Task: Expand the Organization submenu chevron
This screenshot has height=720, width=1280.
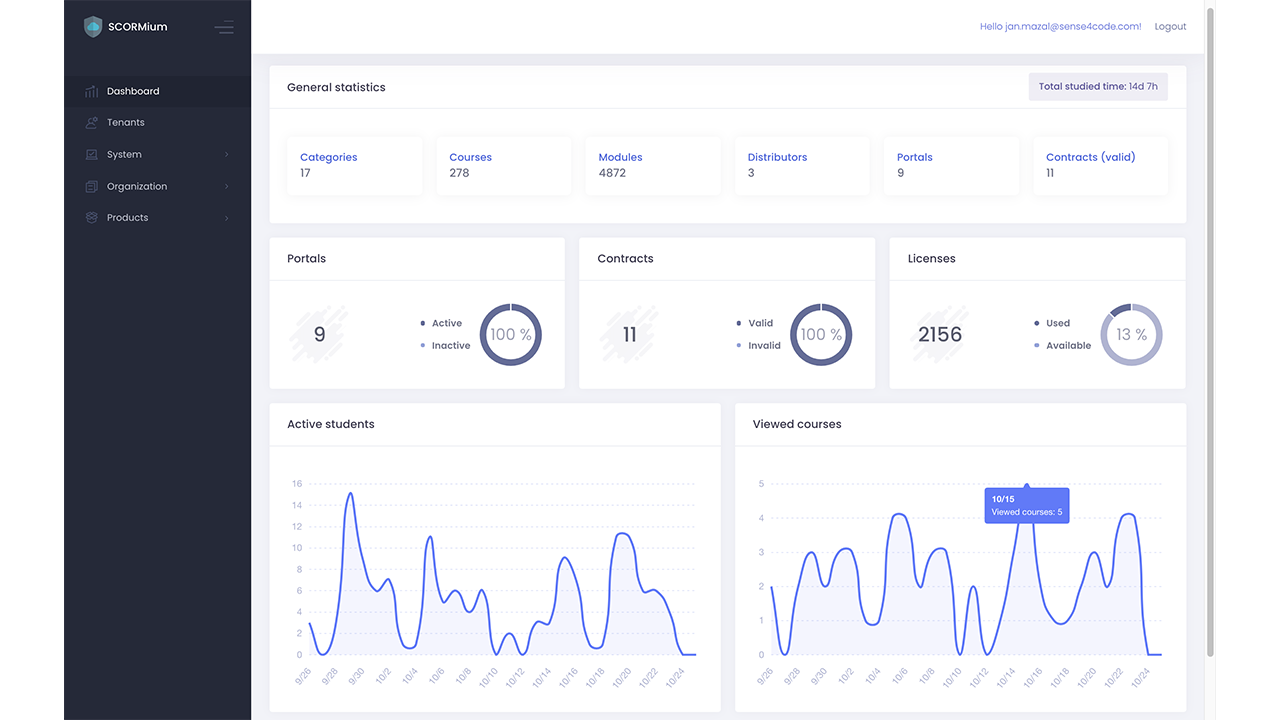Action: pos(227,187)
